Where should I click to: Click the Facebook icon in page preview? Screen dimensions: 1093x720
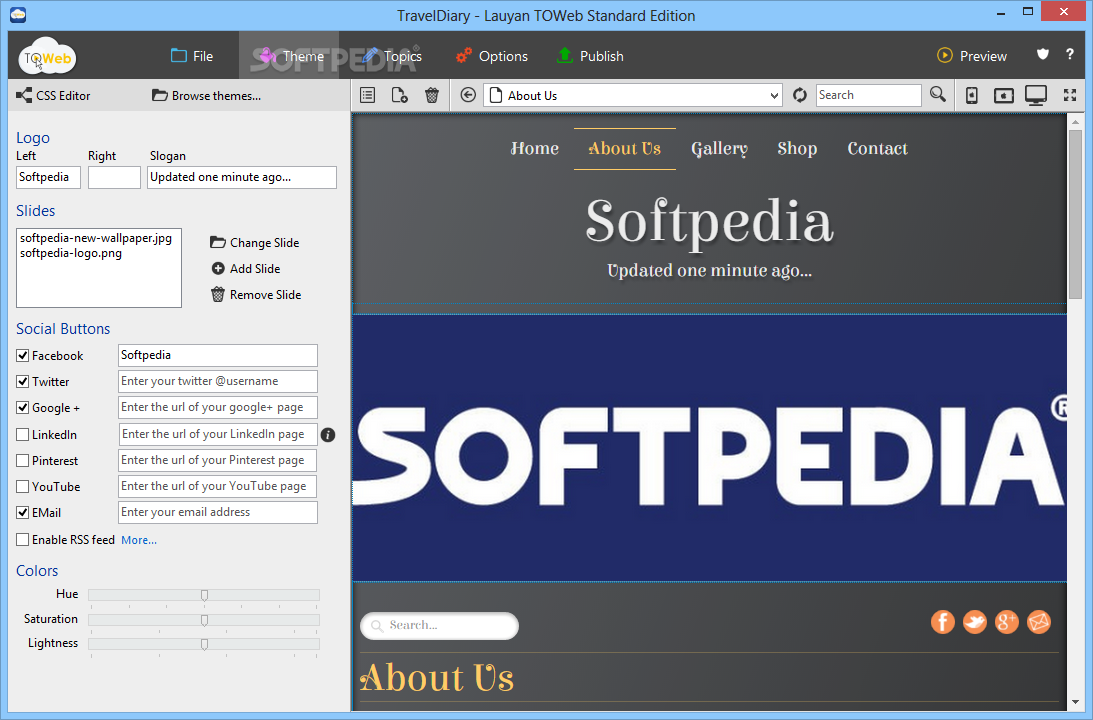point(942,622)
